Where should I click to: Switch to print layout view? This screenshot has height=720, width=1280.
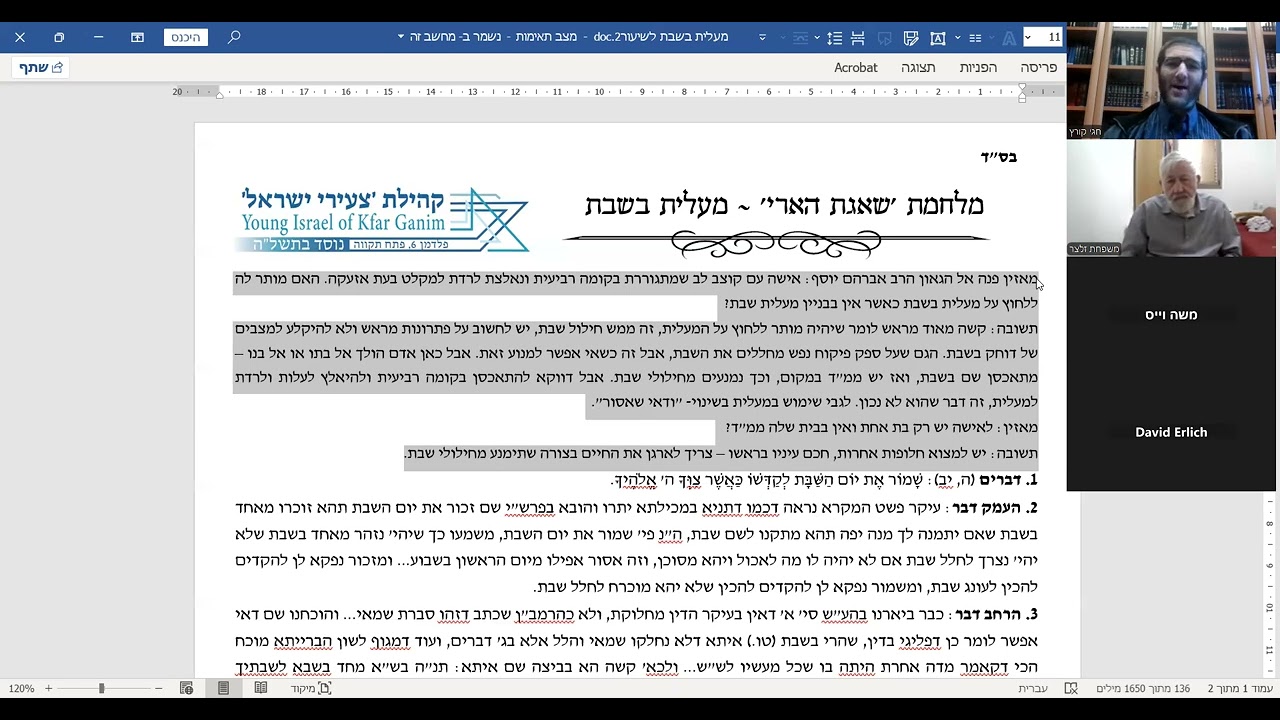pos(223,688)
